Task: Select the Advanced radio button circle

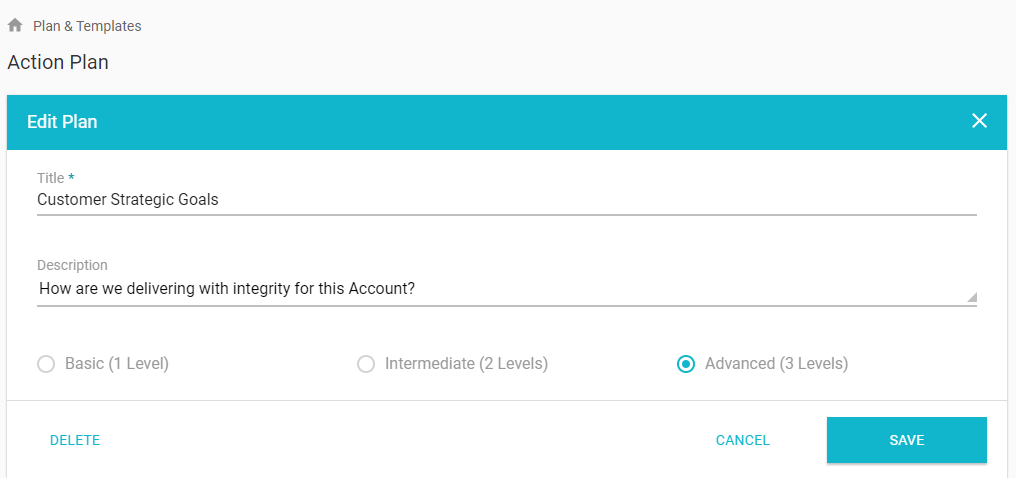Action: (686, 364)
